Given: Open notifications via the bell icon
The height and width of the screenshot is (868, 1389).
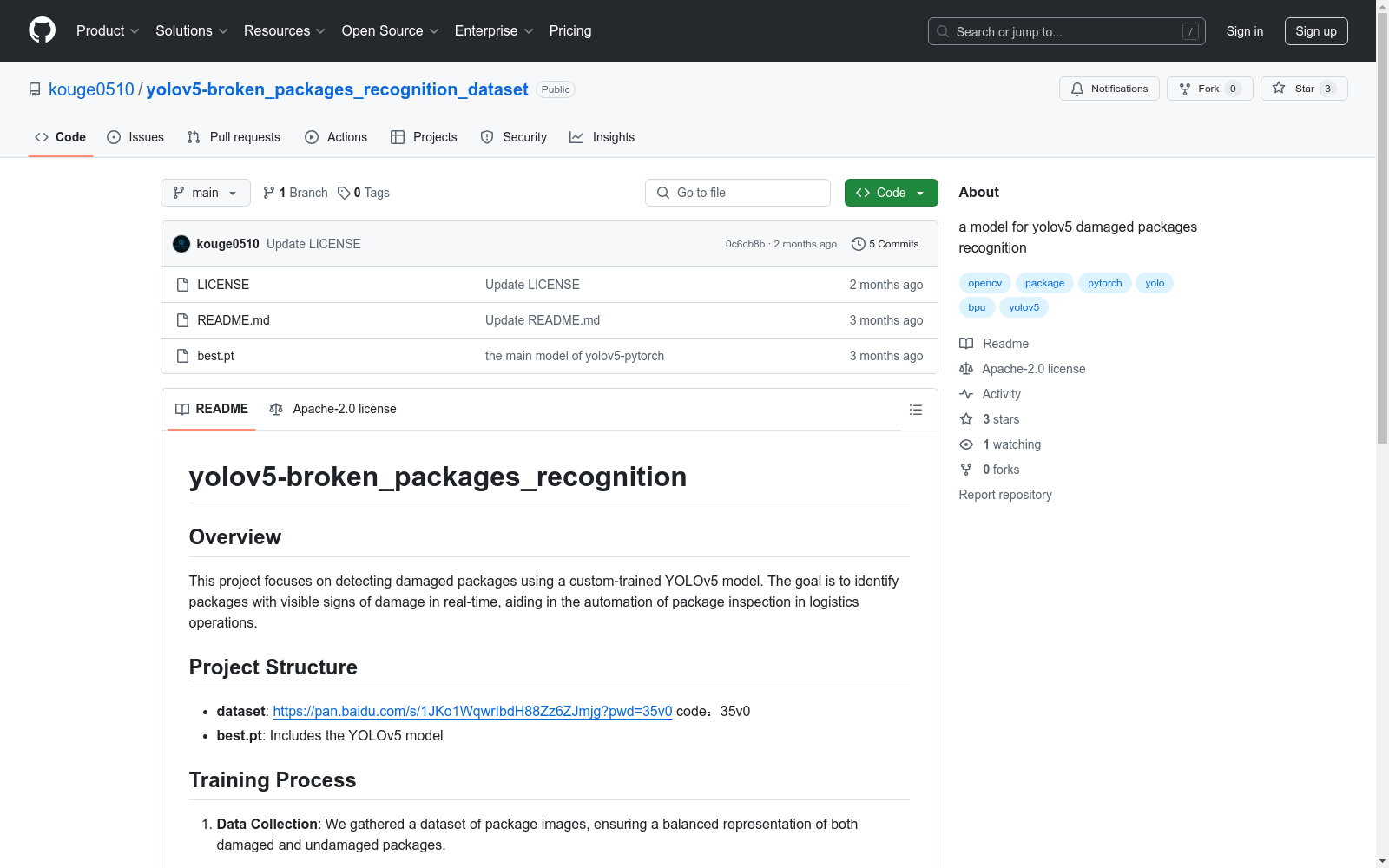Looking at the screenshot, I should (x=1077, y=88).
